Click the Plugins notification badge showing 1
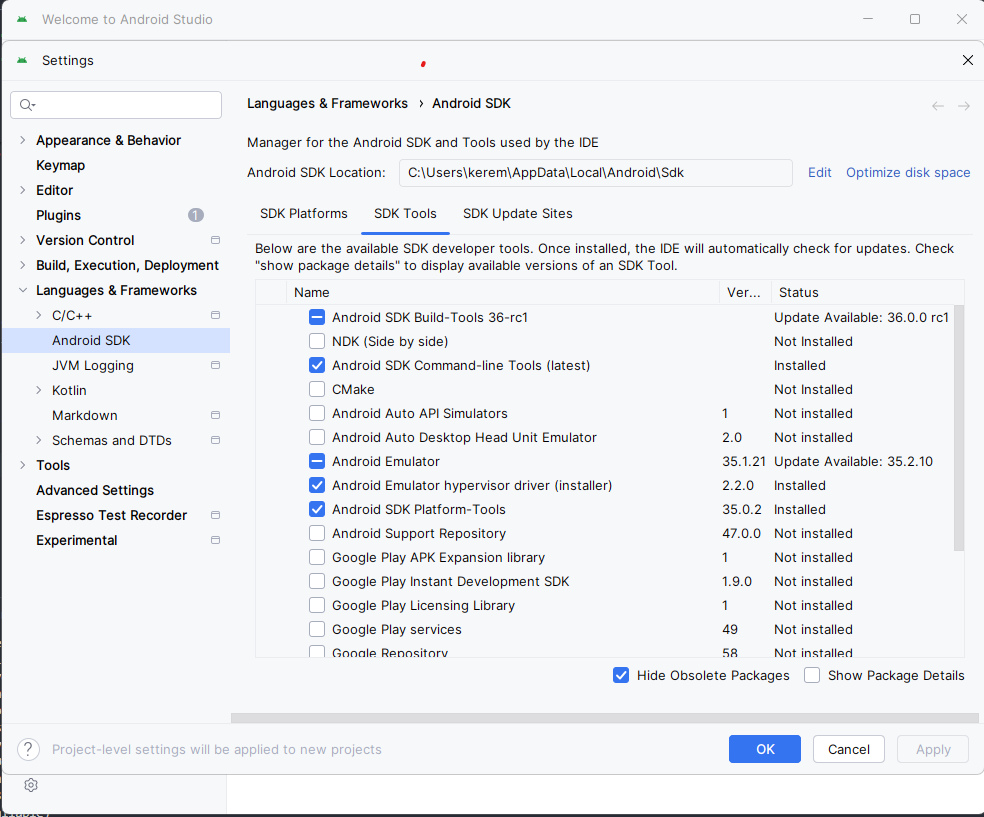This screenshot has width=984, height=817. pyautogui.click(x=195, y=215)
